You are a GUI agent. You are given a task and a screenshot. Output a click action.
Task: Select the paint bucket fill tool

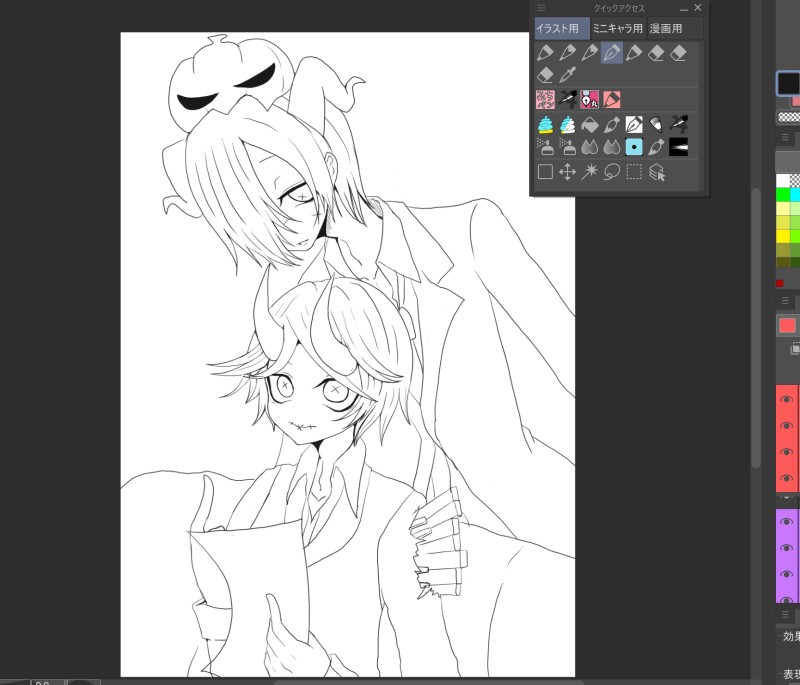(x=589, y=124)
